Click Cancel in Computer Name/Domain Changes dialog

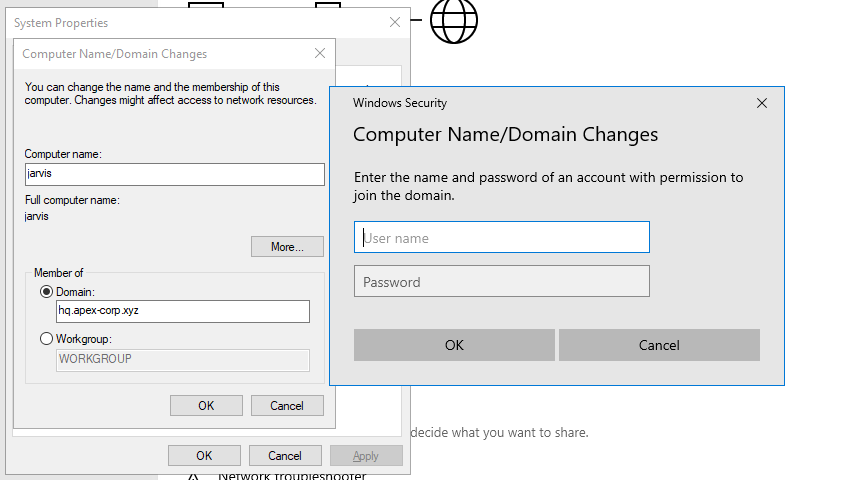click(x=287, y=406)
